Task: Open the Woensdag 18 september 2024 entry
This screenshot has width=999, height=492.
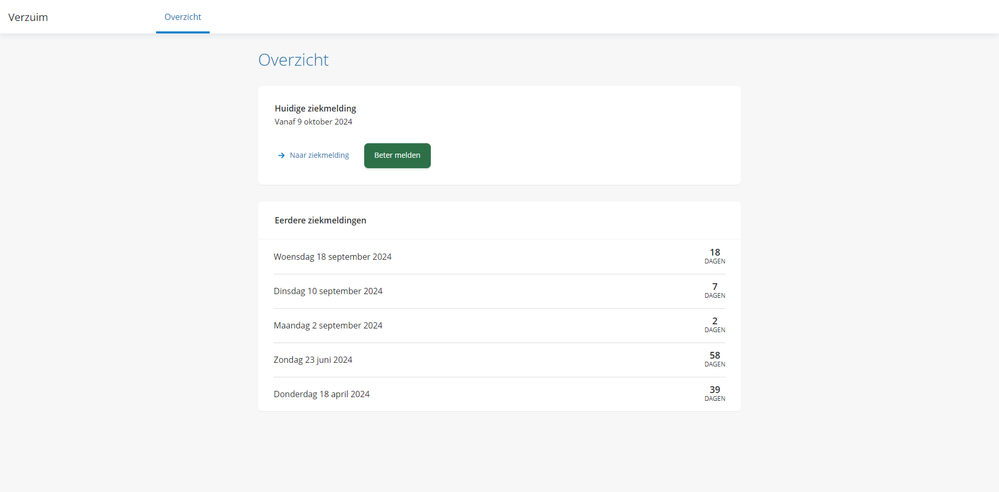Action: (x=333, y=257)
